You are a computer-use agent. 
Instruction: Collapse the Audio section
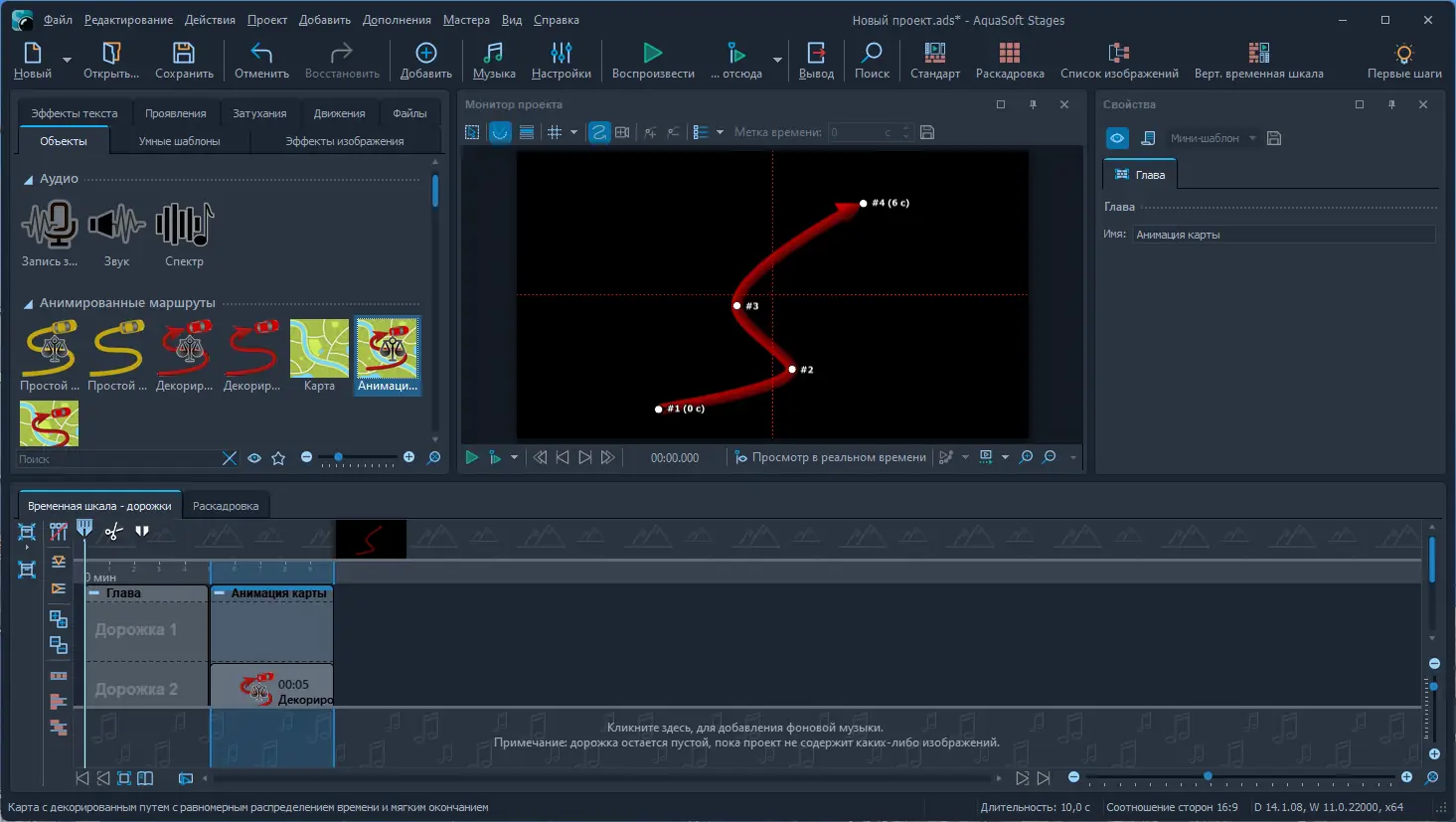click(28, 180)
